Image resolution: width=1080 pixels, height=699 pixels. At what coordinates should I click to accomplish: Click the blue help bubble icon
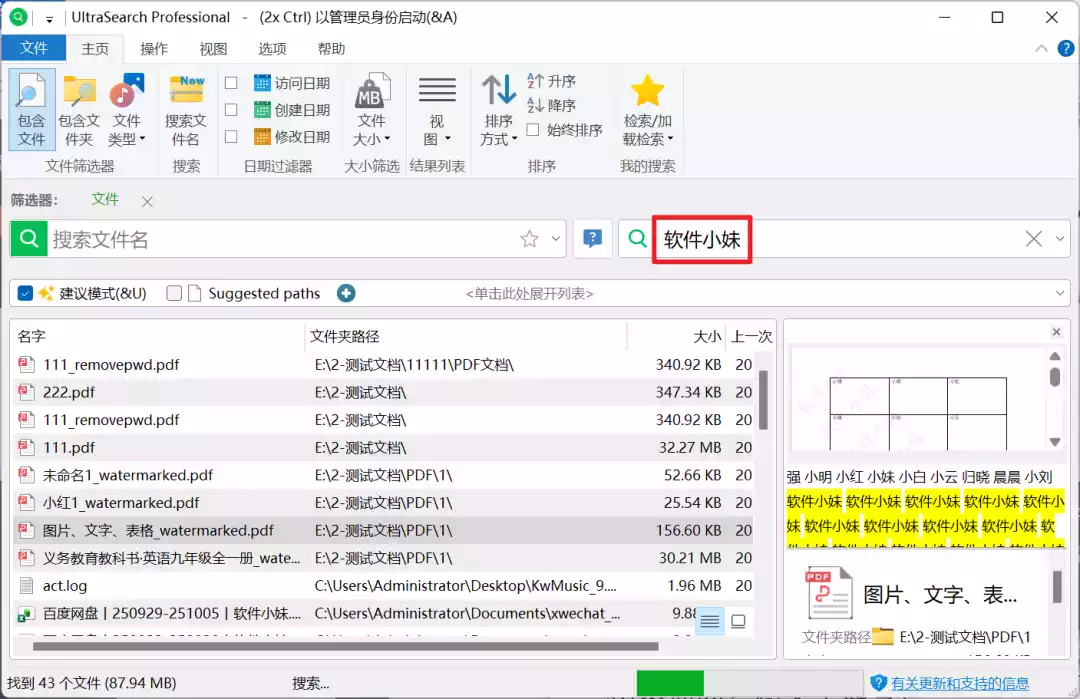592,239
